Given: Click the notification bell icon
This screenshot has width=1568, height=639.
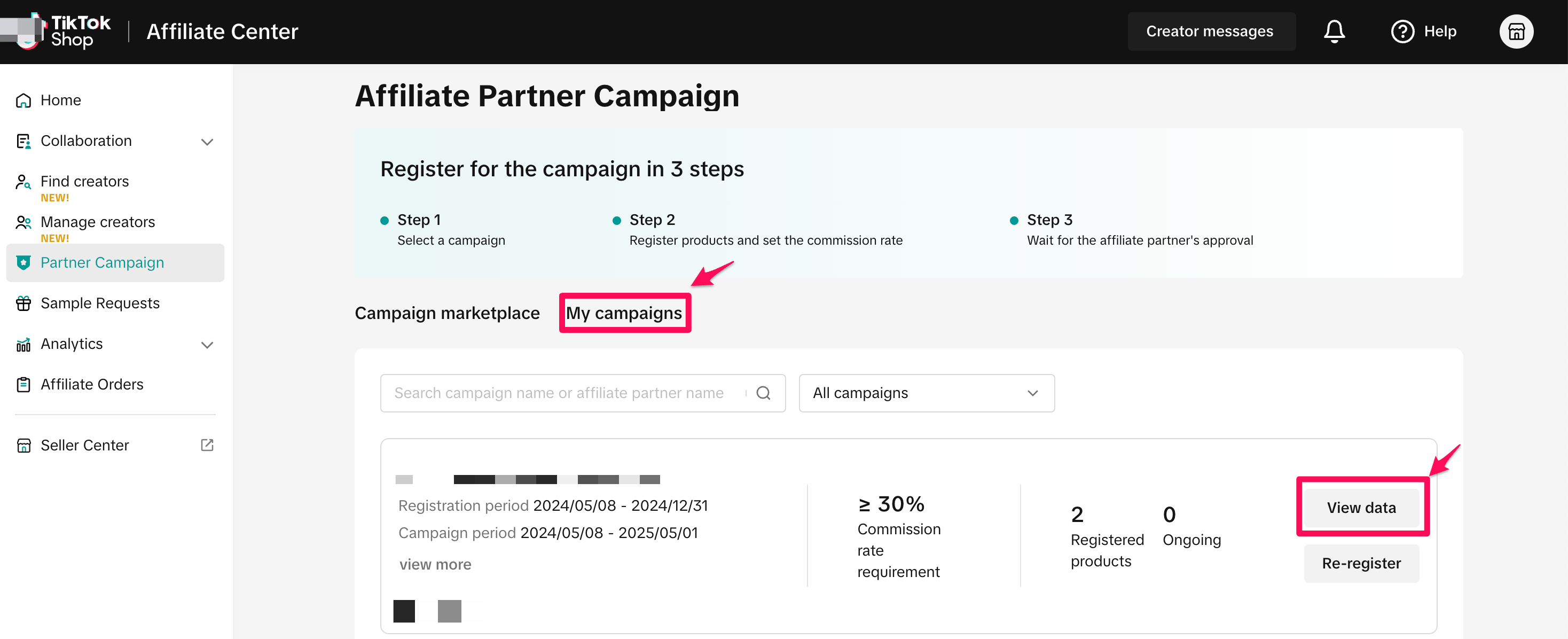Looking at the screenshot, I should click(x=1334, y=31).
